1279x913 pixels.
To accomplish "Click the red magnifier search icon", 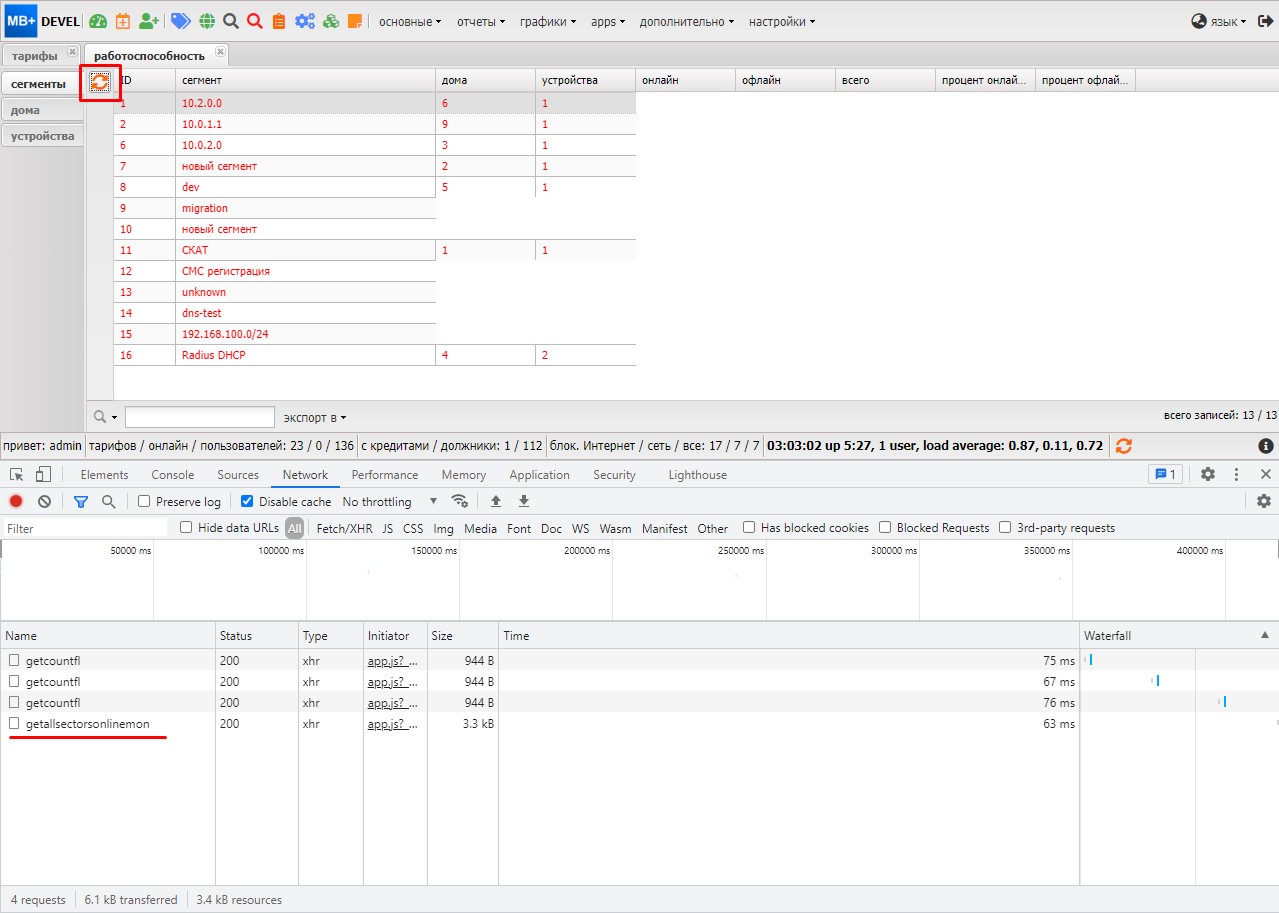I will coord(255,21).
